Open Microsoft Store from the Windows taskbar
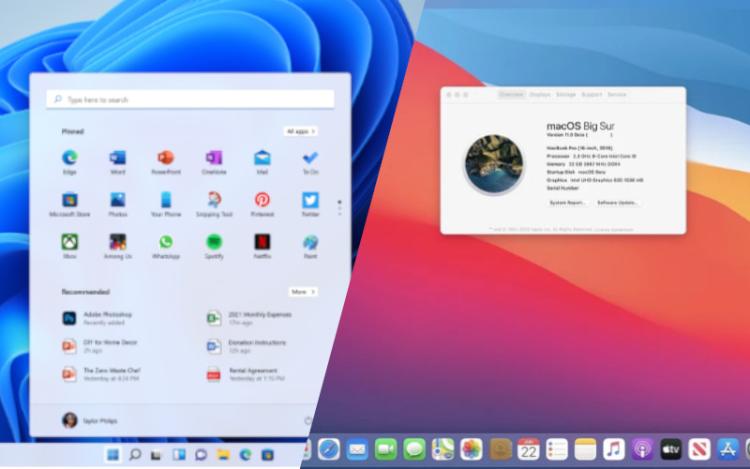Screen dimensions: 750x469 pos(267,455)
